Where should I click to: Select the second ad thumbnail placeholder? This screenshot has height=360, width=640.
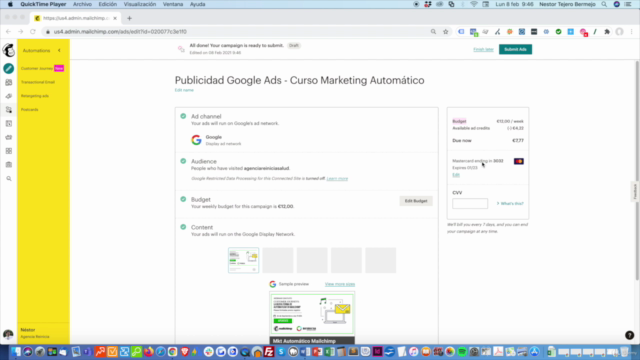(278, 260)
